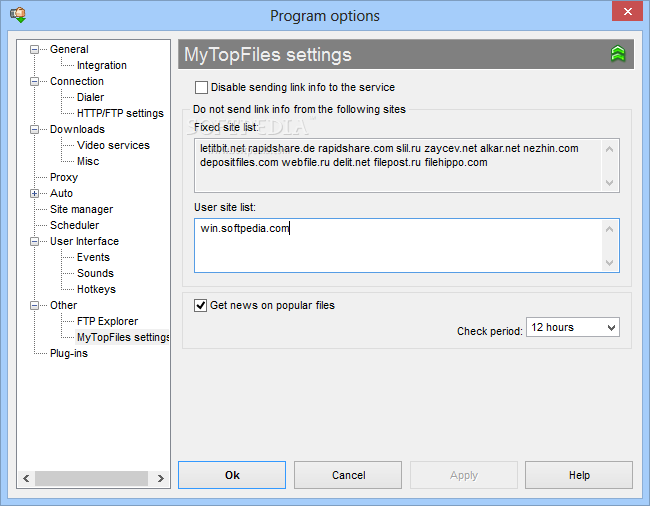Image resolution: width=650 pixels, height=506 pixels.
Task: Collapse the Connection tree node
Action: point(34,81)
